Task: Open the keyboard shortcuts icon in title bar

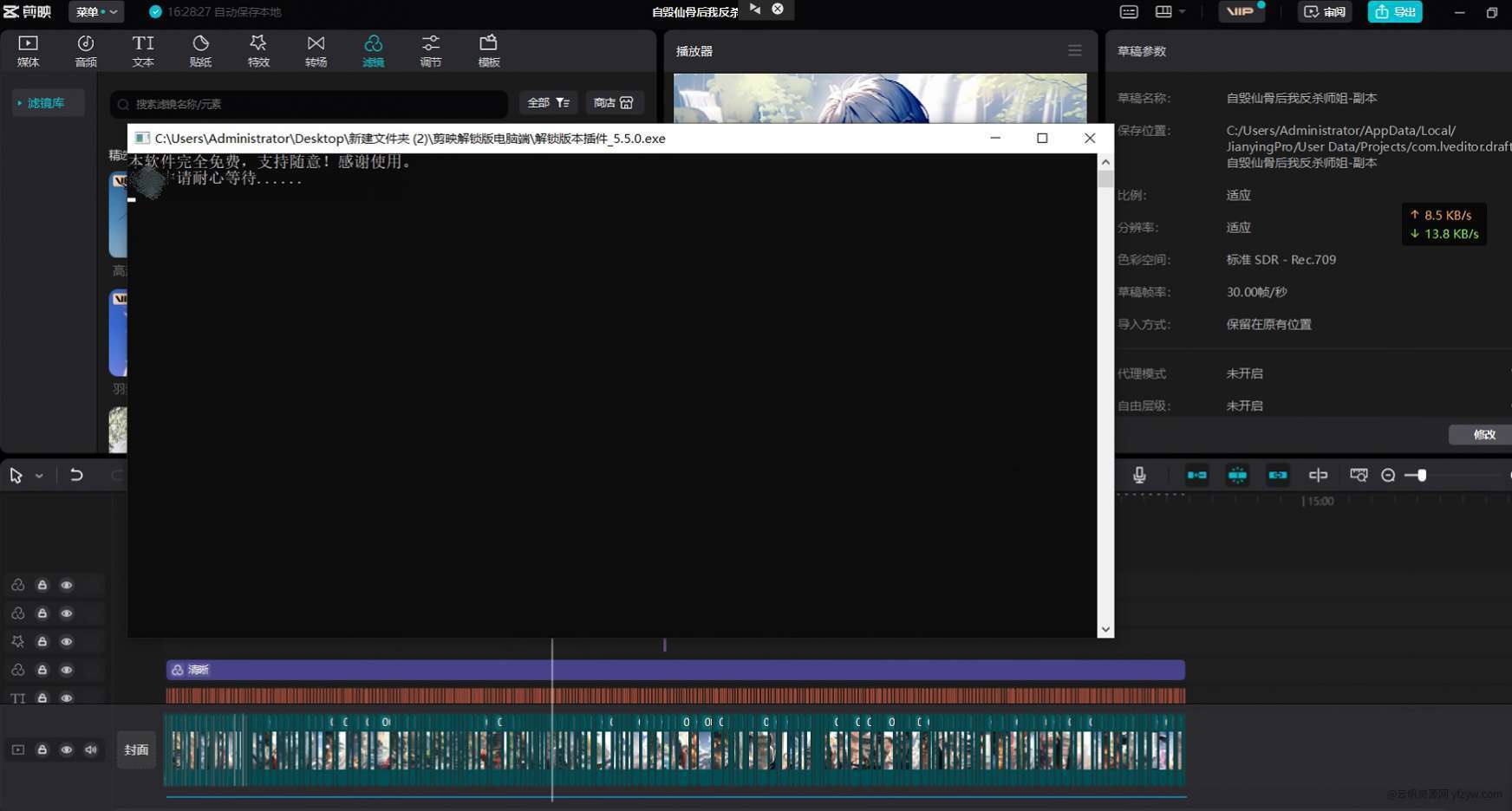Action: pyautogui.click(x=1129, y=12)
